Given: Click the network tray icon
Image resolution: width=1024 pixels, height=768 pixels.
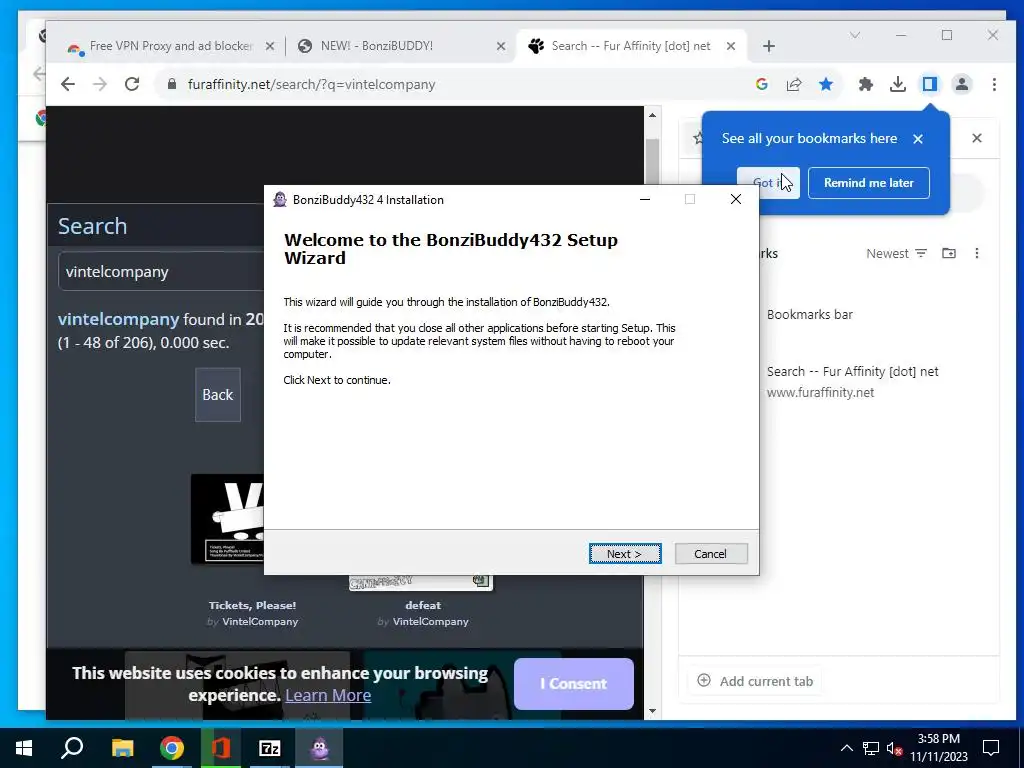Looking at the screenshot, I should (x=871, y=748).
